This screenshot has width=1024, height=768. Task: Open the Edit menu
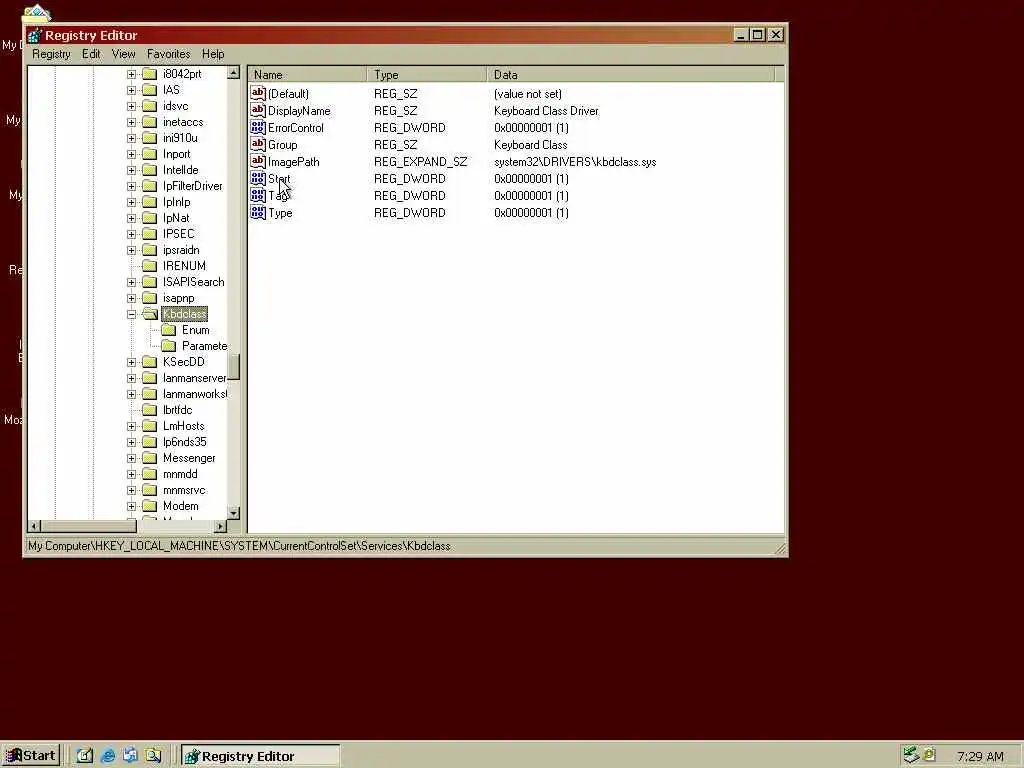91,54
